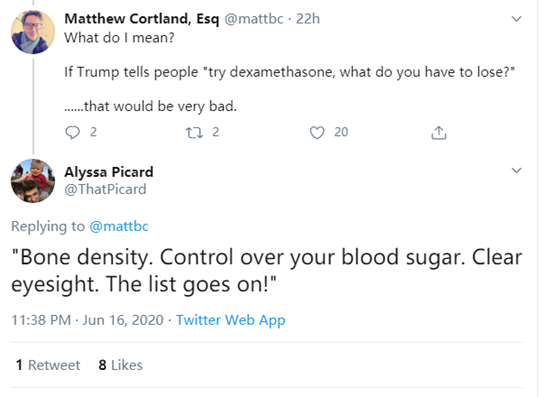View the 1 Retweet list
Viewport: 554px width, 397px height.
[48, 365]
